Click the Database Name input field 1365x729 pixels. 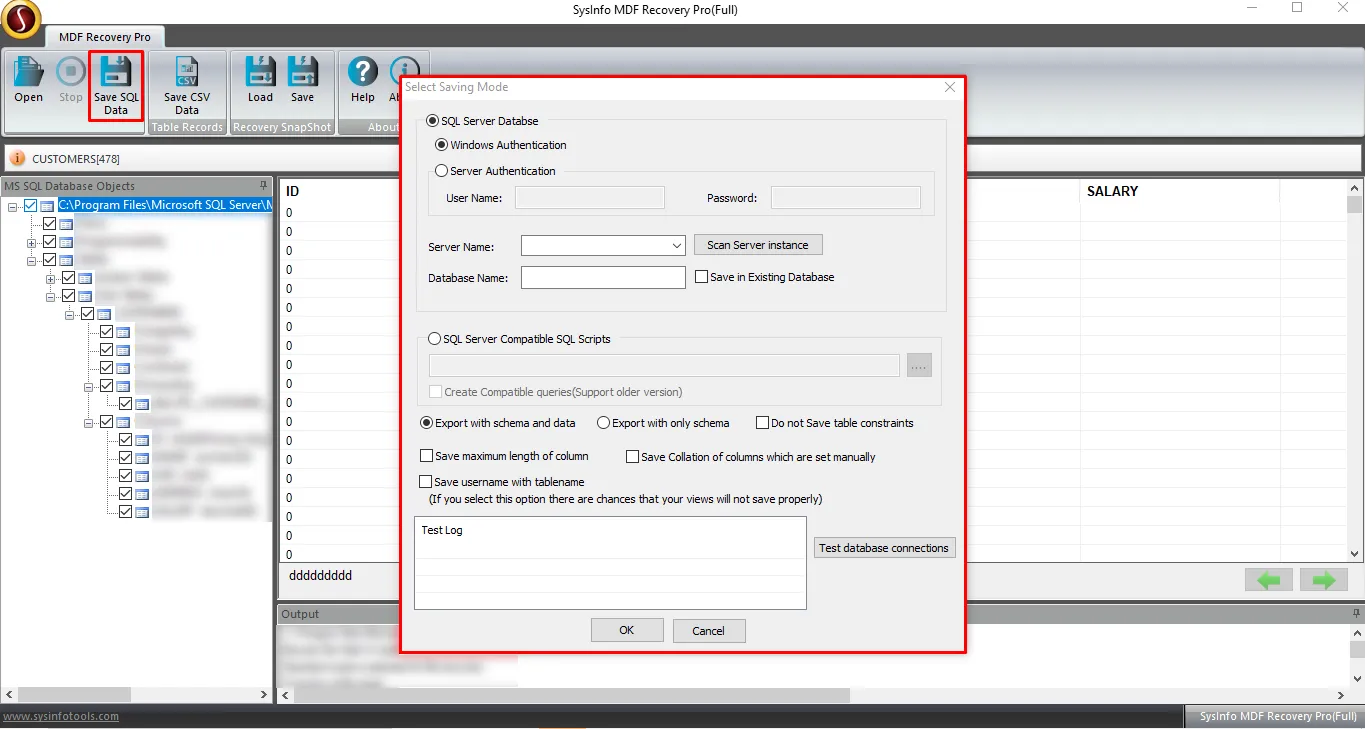point(603,277)
